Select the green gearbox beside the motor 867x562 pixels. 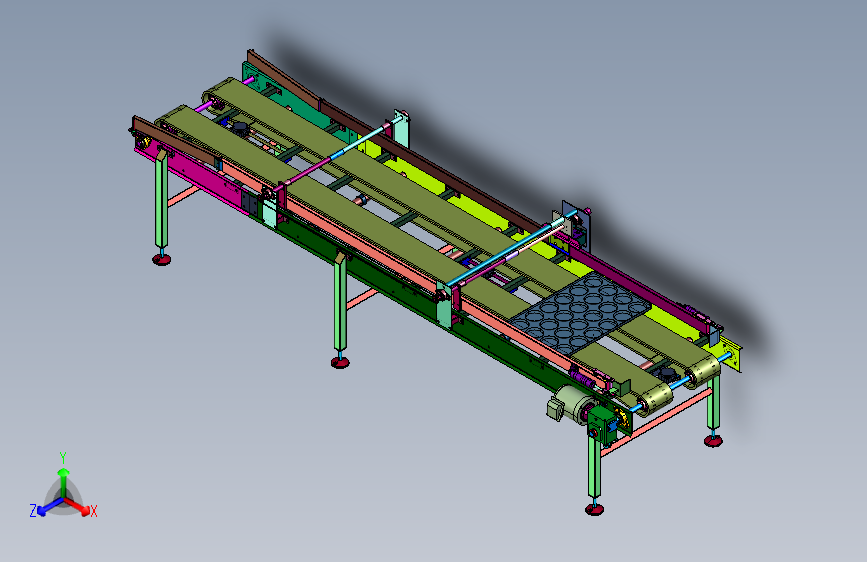pos(600,425)
